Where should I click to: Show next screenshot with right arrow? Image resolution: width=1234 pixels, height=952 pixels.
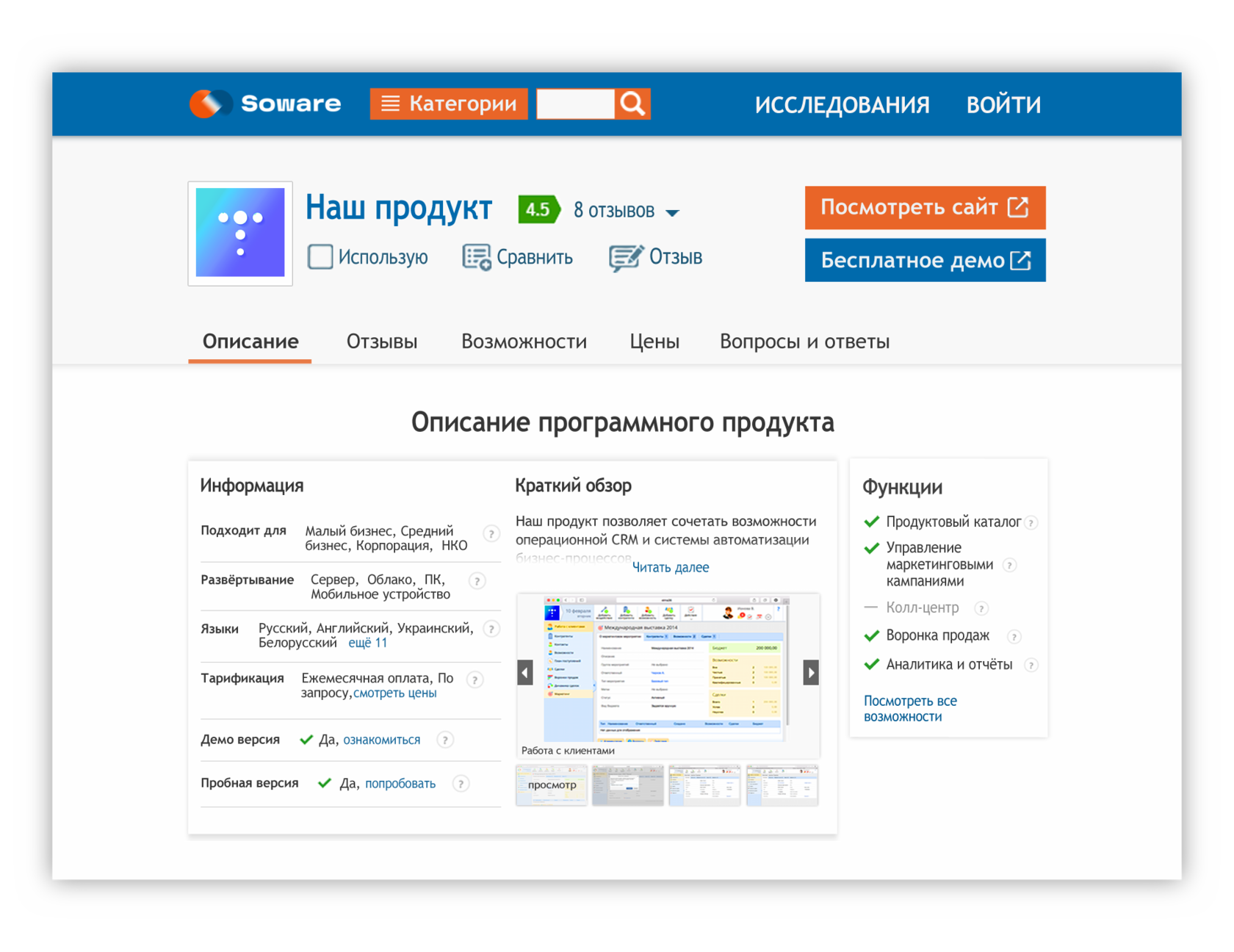[810, 672]
